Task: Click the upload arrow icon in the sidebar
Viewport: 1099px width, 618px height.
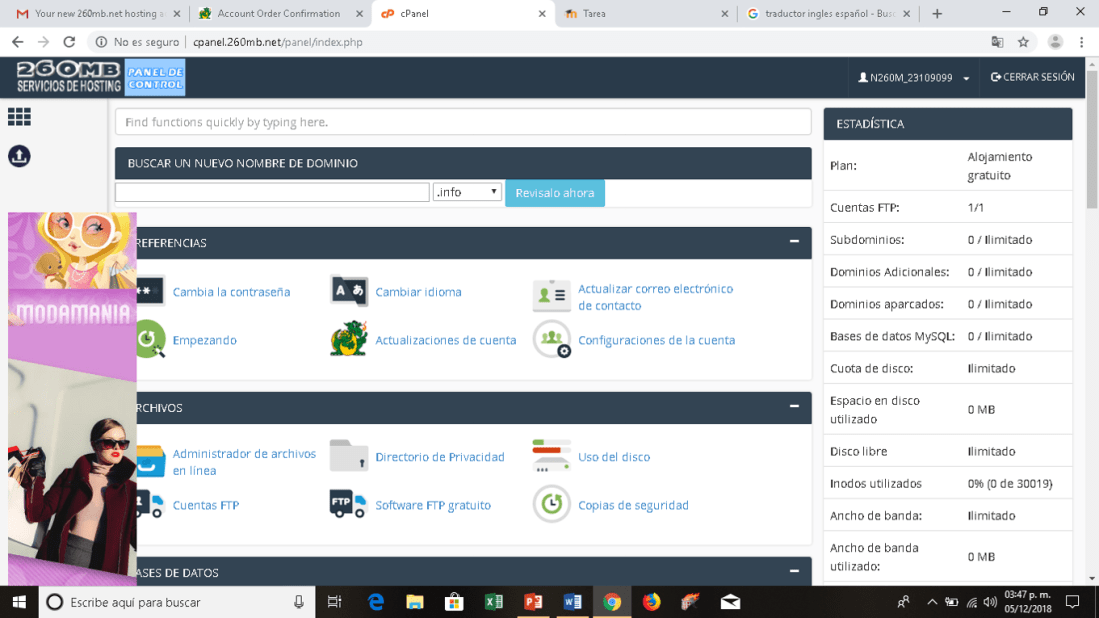Action: tap(19, 156)
